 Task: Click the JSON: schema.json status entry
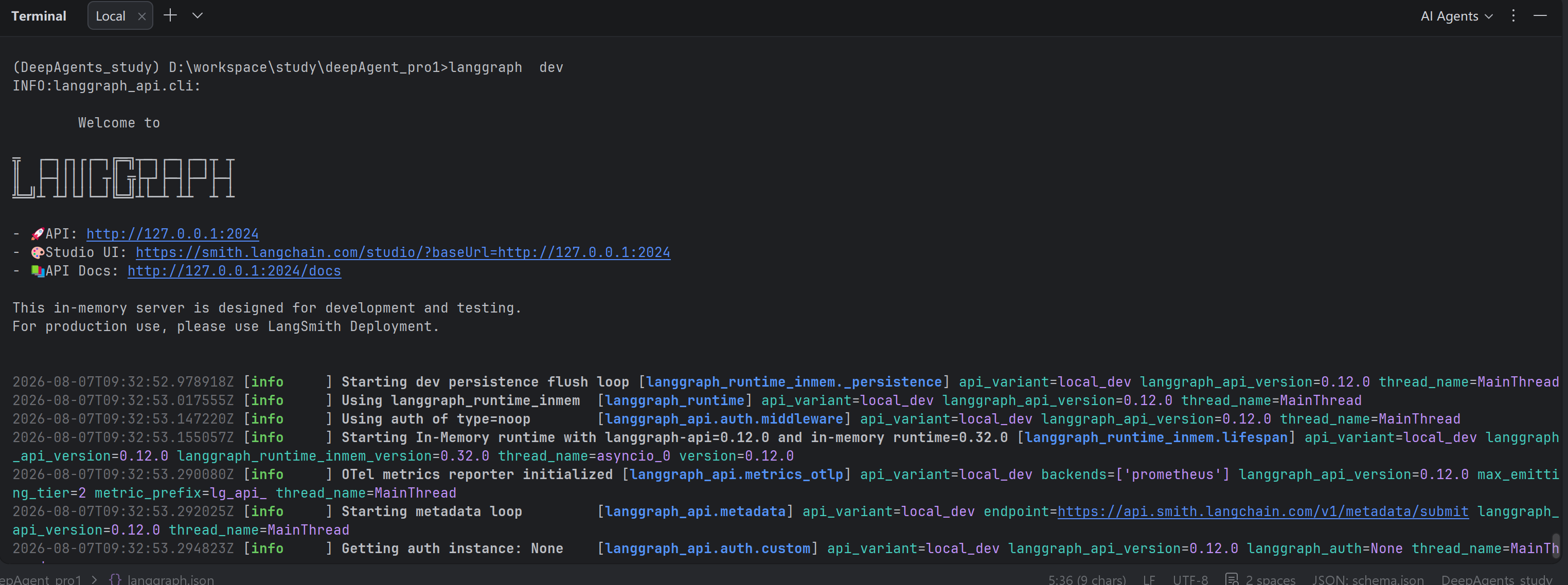tap(1368, 579)
